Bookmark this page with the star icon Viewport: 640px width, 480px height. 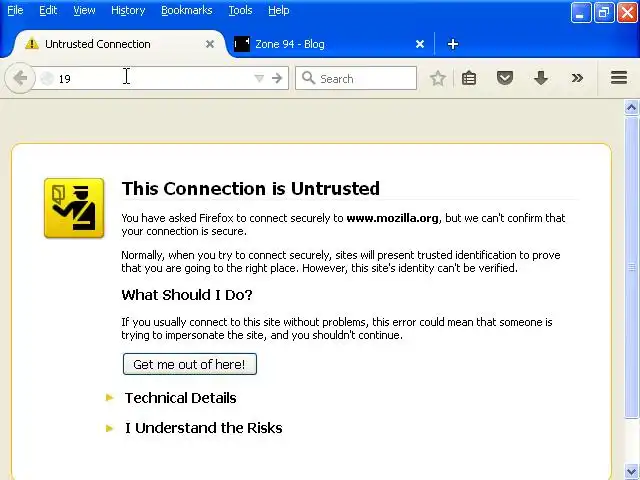tap(438, 78)
